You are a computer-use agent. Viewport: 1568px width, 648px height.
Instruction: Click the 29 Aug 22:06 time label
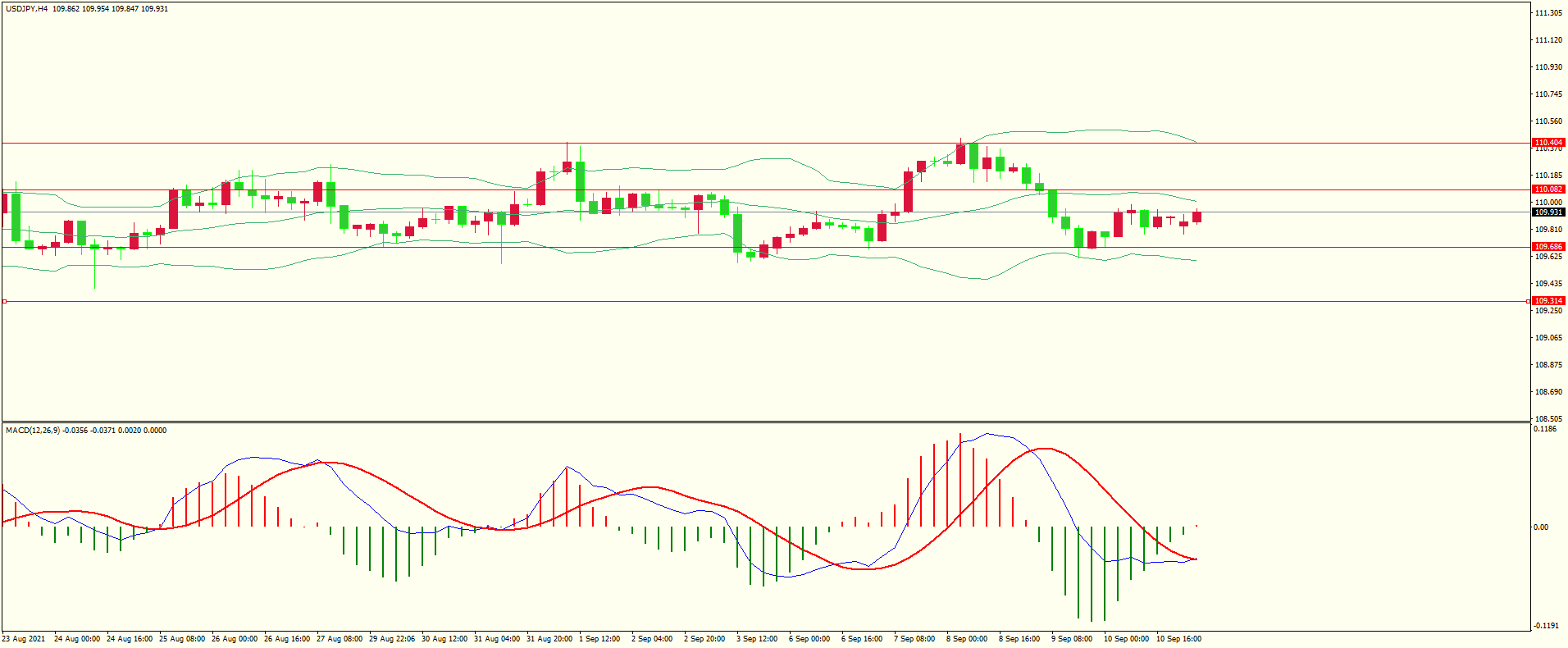392,639
